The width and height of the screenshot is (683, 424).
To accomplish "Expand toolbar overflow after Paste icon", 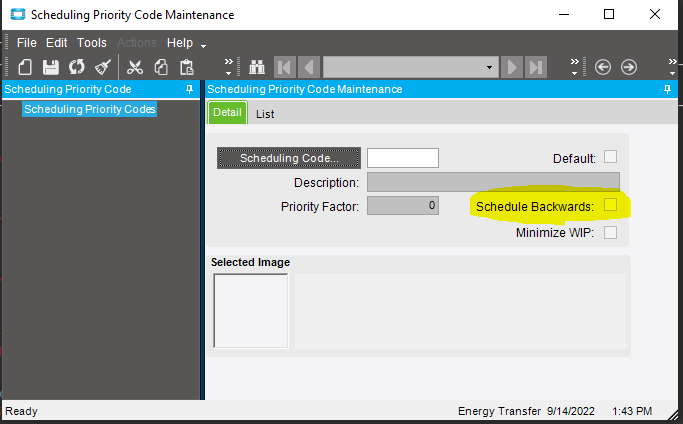I will pyautogui.click(x=229, y=67).
